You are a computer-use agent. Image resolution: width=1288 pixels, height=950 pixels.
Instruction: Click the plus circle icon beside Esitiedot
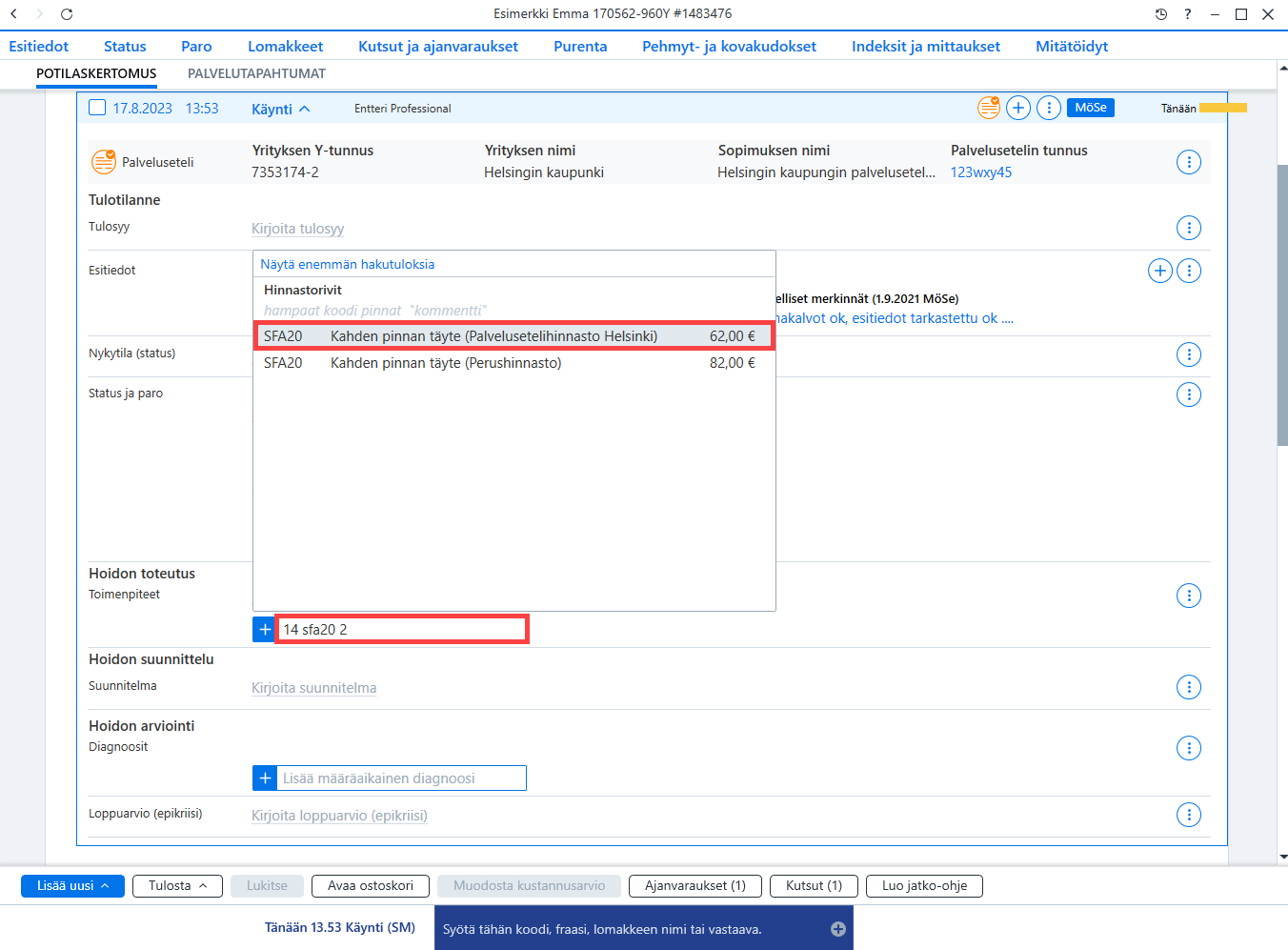(x=1159, y=271)
